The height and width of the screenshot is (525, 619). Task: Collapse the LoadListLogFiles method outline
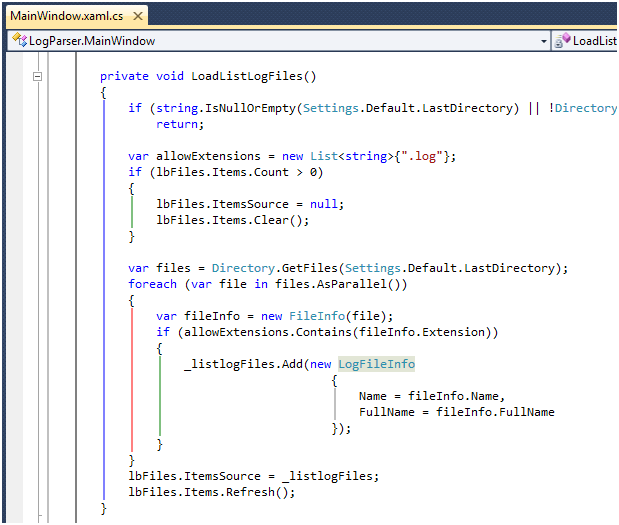tap(38, 76)
